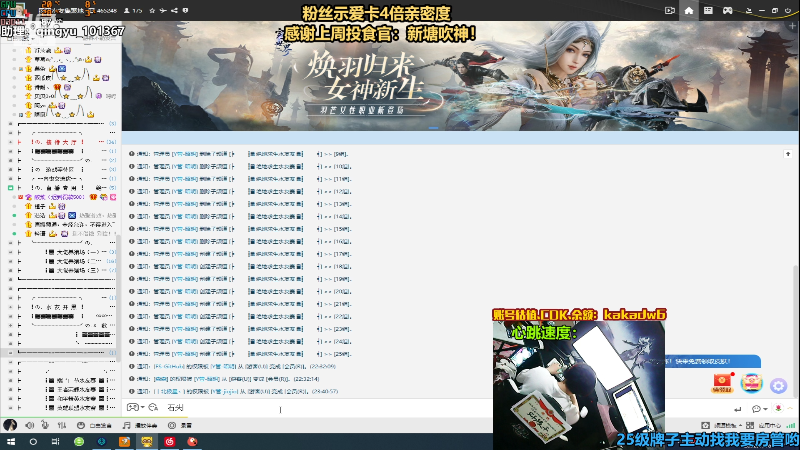The image size is (800, 450).
Task: Open the treasure chest activity icon
Action: tap(751, 383)
